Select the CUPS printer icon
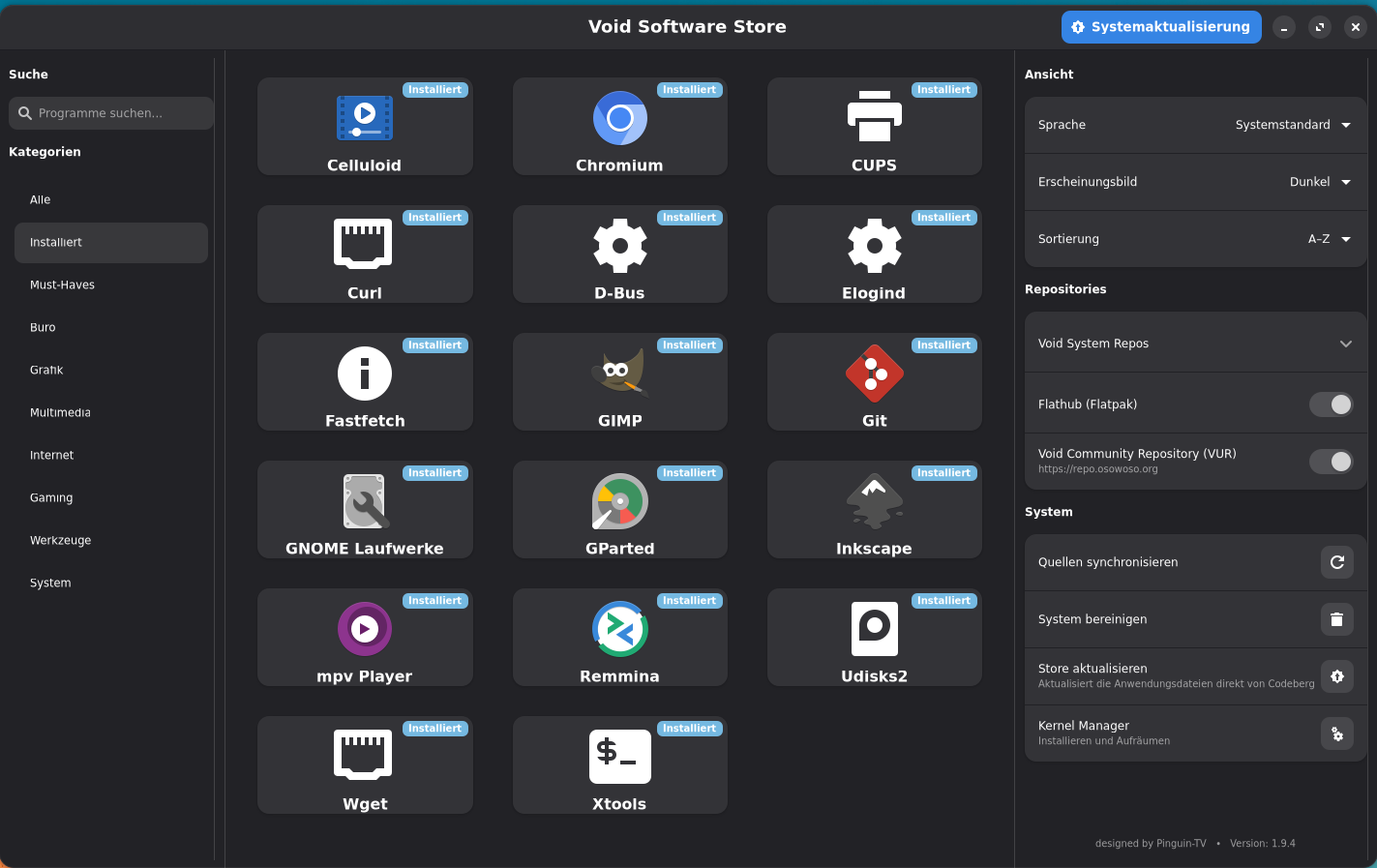Image resolution: width=1377 pixels, height=868 pixels. 874,117
